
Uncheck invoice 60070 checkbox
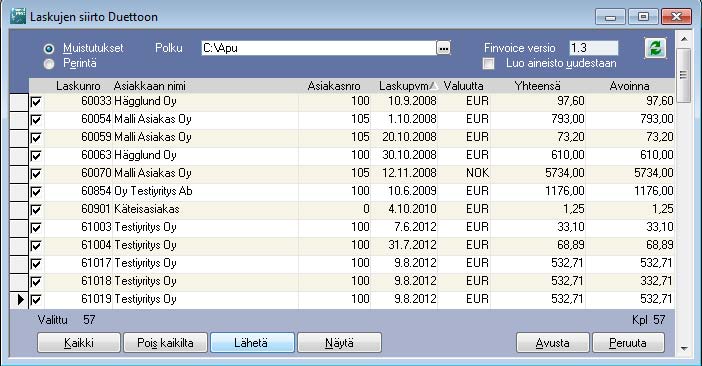(36, 173)
